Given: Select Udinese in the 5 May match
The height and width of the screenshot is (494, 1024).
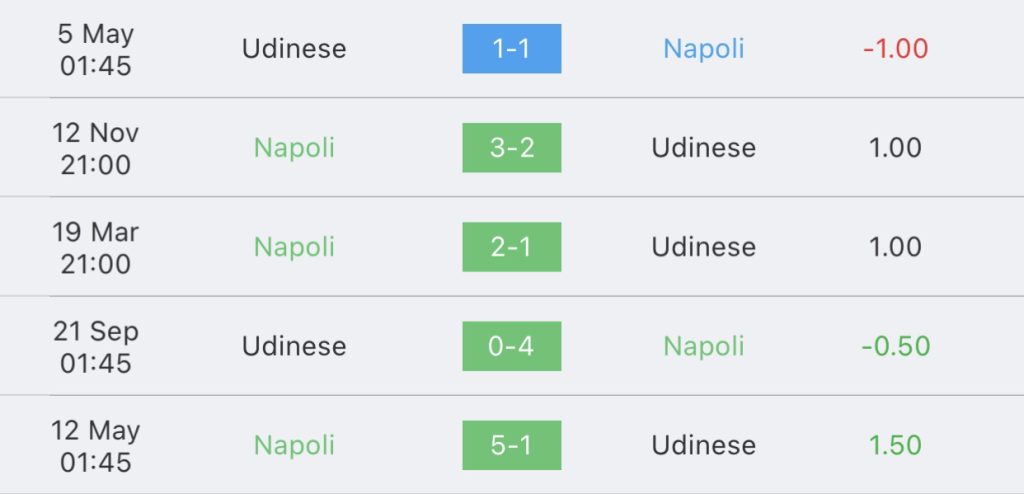Looking at the screenshot, I should point(294,49).
